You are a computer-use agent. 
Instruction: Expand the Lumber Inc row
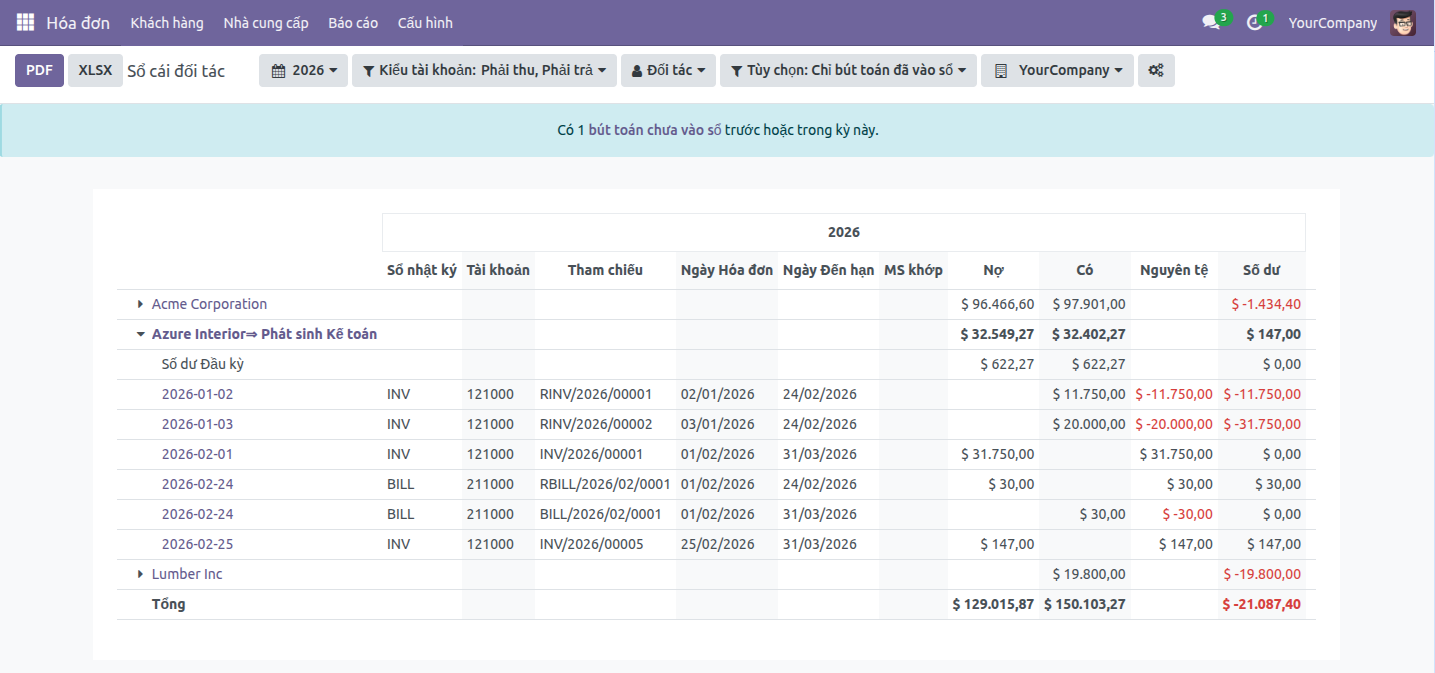coord(140,574)
